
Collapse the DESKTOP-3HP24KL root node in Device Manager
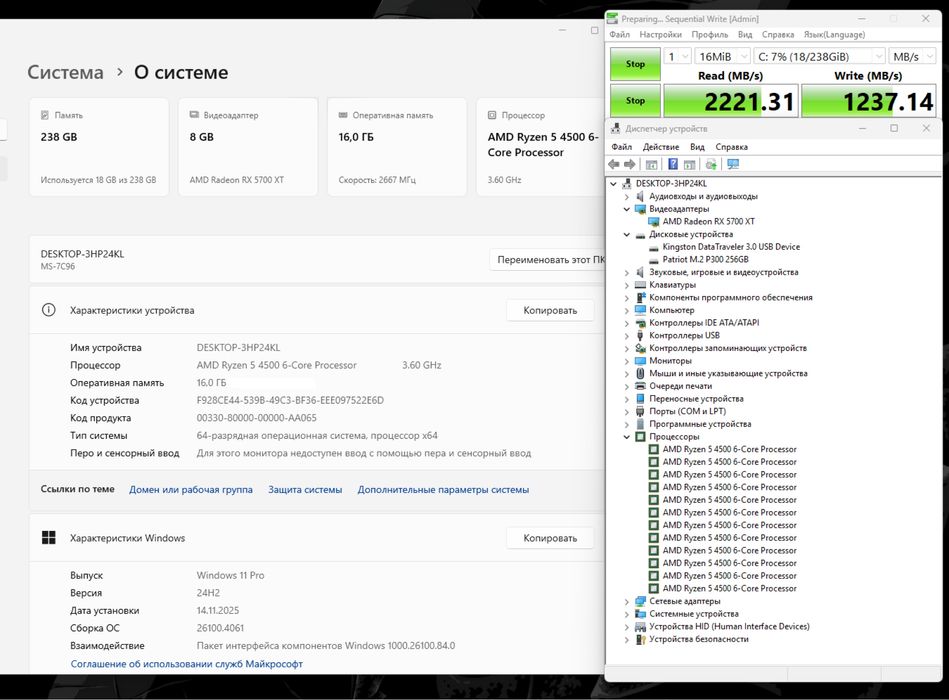614,183
